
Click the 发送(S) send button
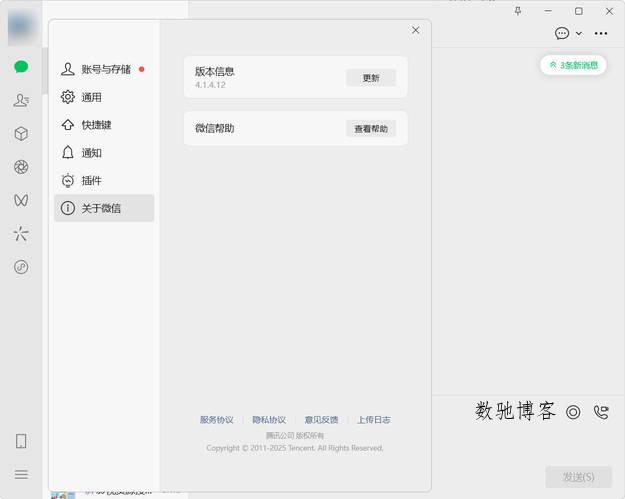[x=578, y=477]
